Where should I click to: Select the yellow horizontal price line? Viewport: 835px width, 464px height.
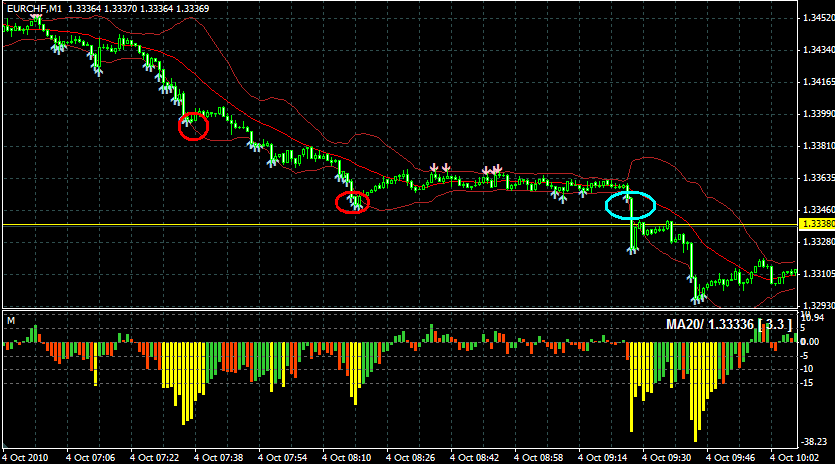300,225
